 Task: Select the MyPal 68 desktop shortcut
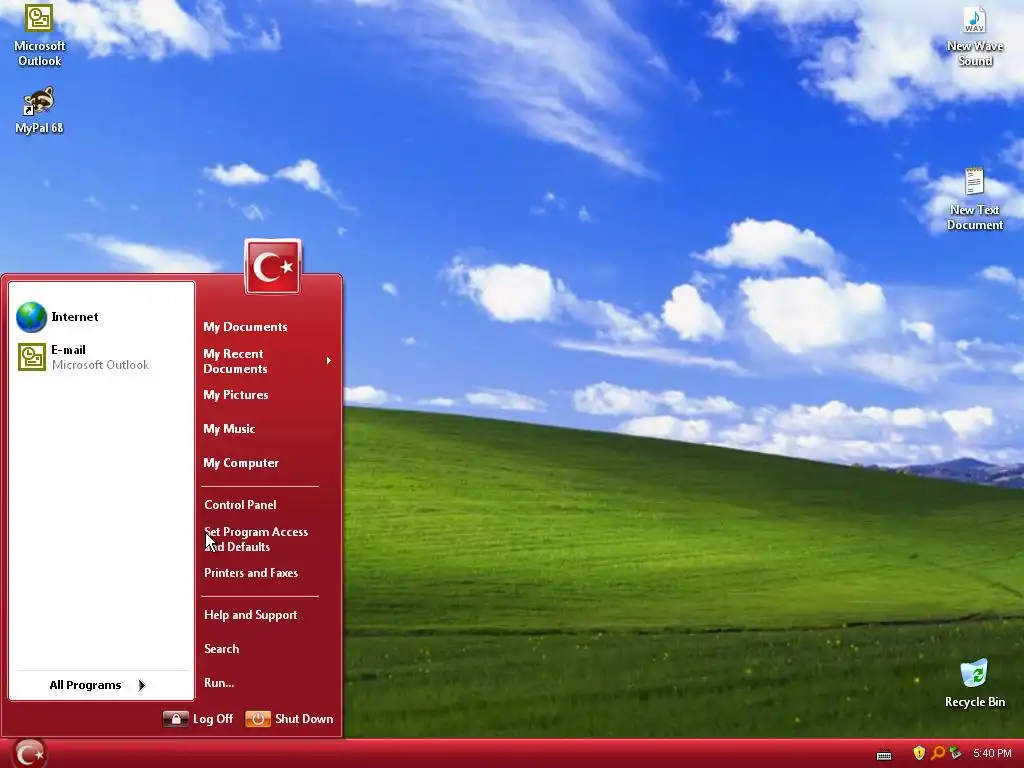[39, 110]
